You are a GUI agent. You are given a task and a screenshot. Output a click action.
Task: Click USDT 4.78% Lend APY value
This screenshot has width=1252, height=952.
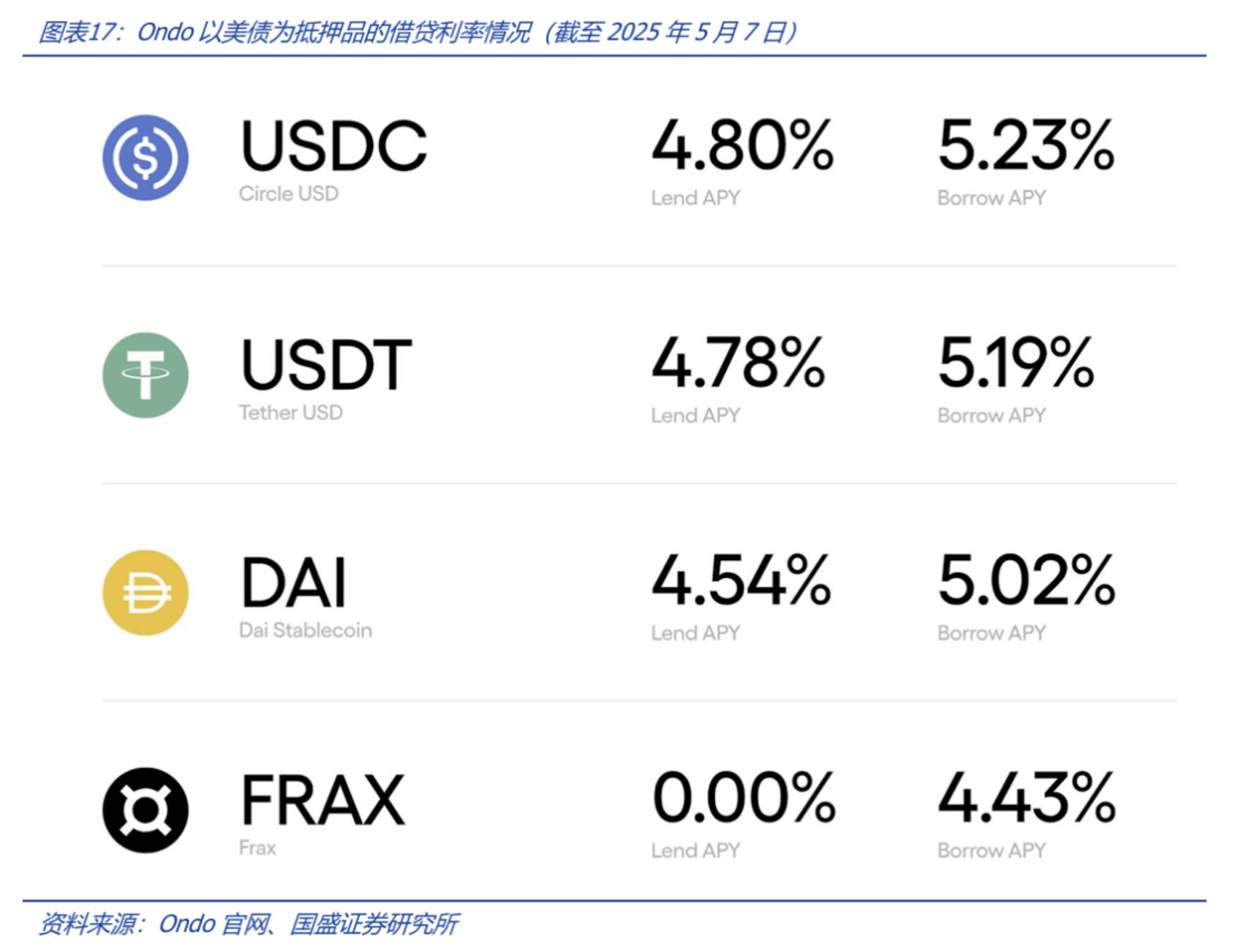[x=738, y=363]
